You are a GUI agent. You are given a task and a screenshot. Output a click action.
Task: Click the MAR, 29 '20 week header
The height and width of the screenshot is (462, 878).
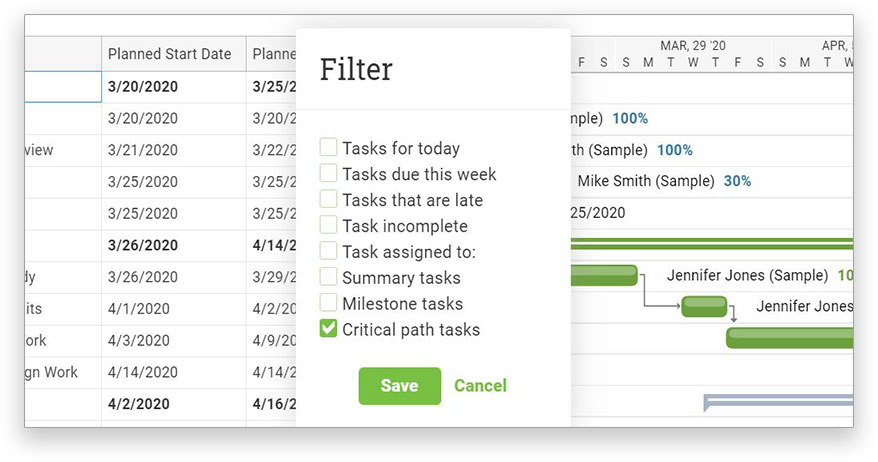point(692,46)
